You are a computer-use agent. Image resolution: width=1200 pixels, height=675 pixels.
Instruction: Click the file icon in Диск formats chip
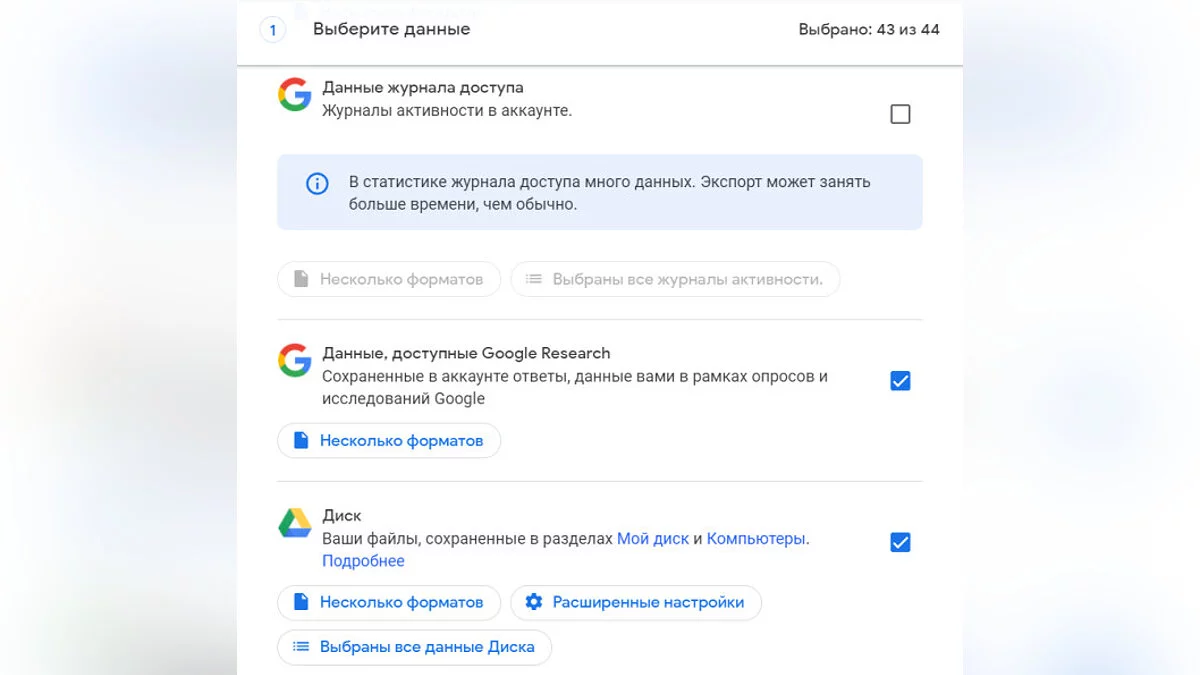coord(300,602)
